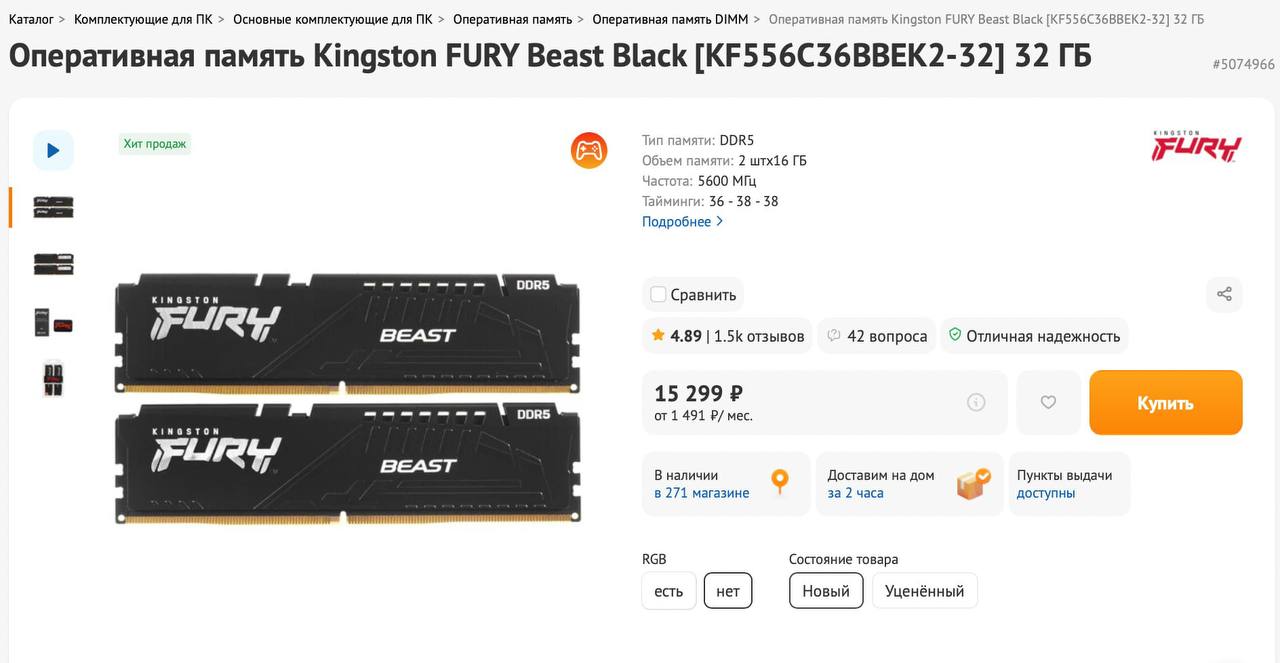This screenshot has width=1280, height=663.
Task: Open the в 271 магазине link
Action: (701, 493)
